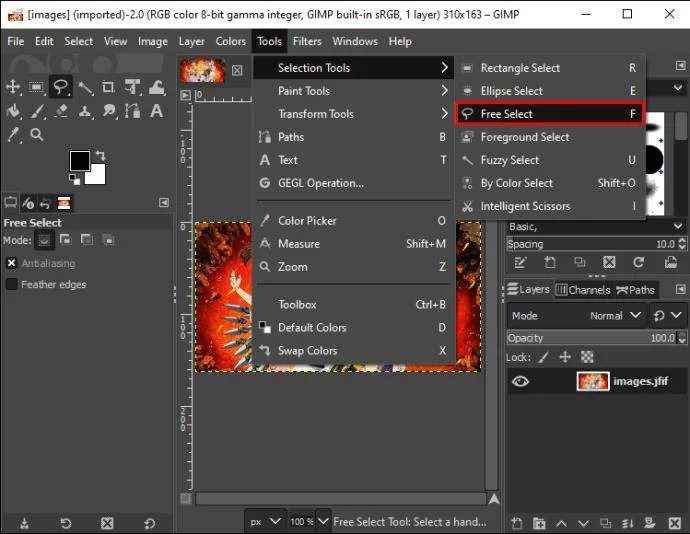
Task: Select the Crop tool in the toolbox
Action: tap(108, 87)
